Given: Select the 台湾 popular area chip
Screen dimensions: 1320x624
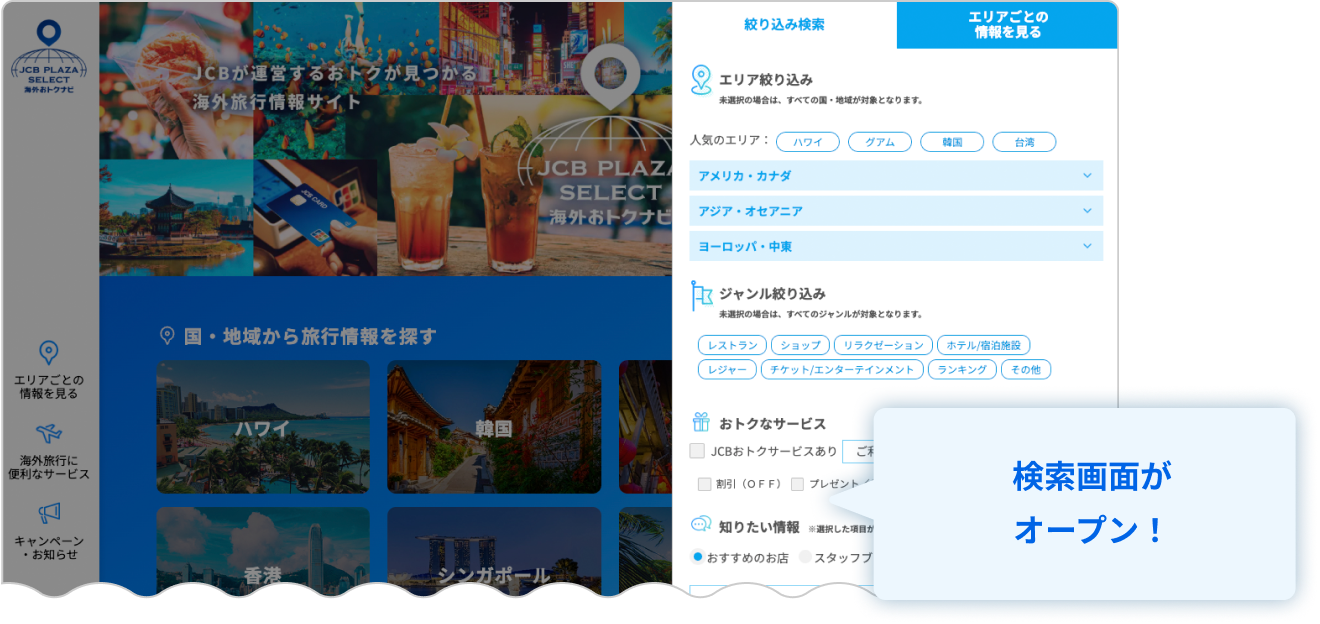Looking at the screenshot, I should pos(1024,142).
